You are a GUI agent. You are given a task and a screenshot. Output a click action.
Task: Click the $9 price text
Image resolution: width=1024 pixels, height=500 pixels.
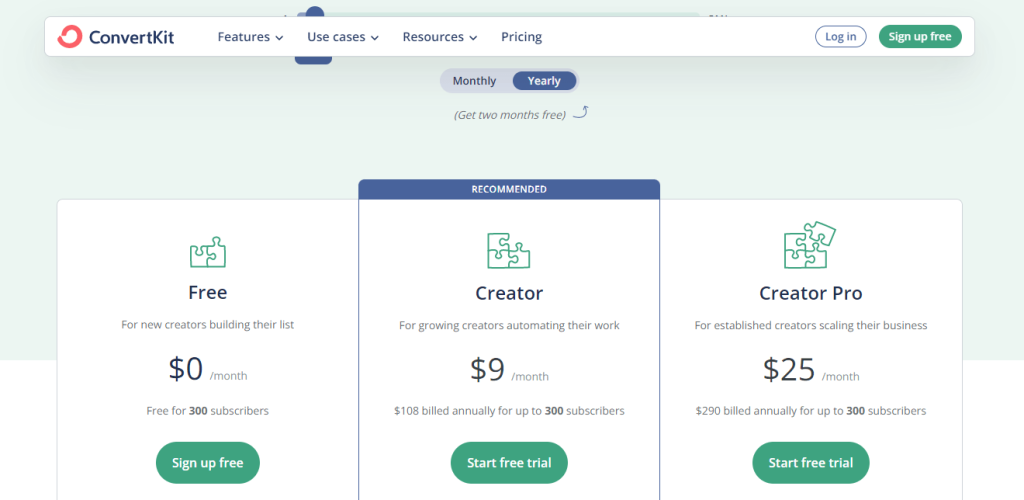487,369
